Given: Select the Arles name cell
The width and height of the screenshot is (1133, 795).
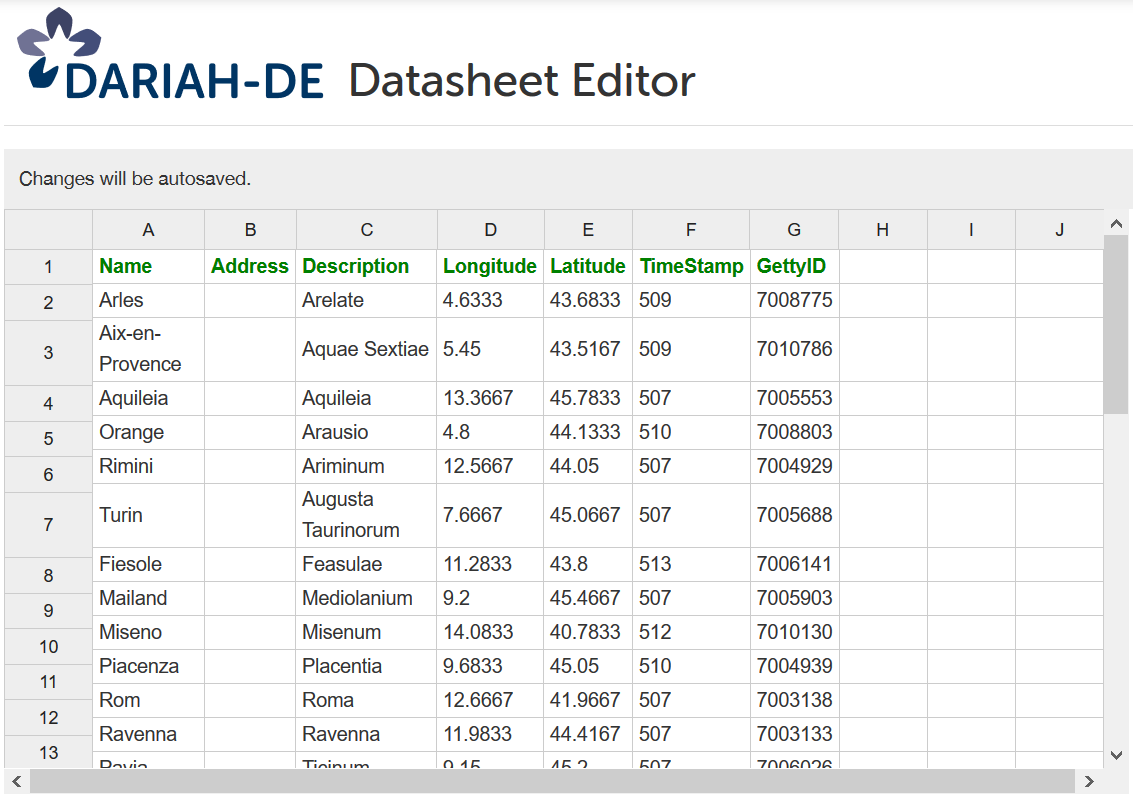Looking at the screenshot, I should coord(148,301).
